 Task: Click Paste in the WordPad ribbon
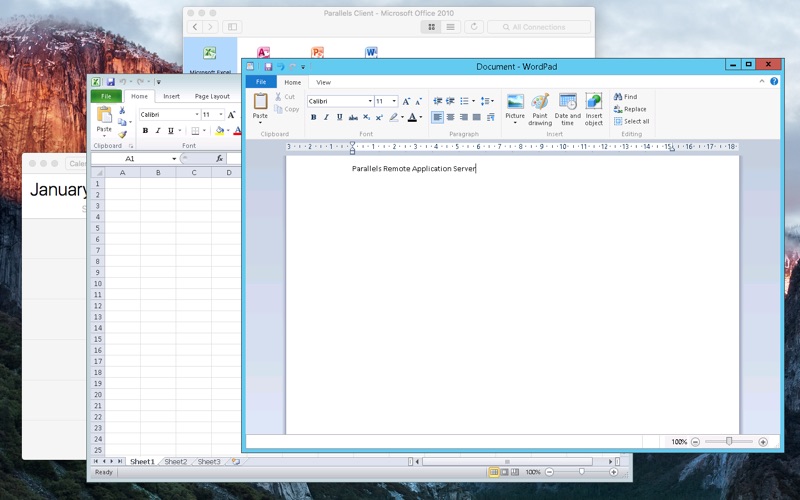tap(260, 107)
